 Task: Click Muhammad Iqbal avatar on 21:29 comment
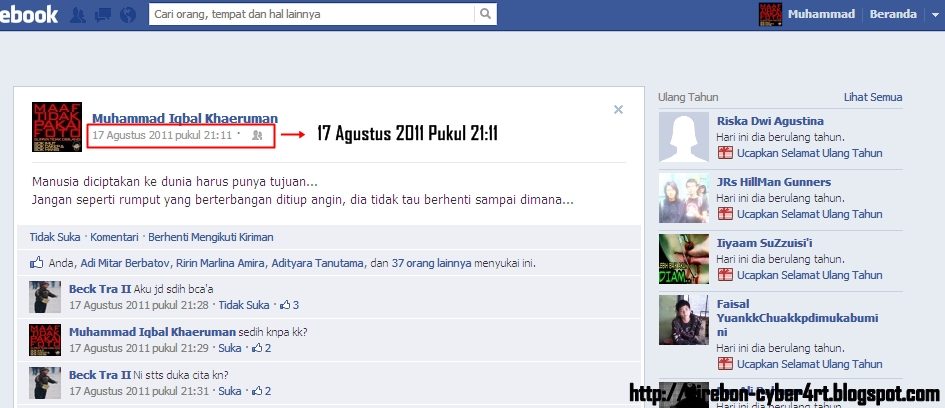(45, 340)
